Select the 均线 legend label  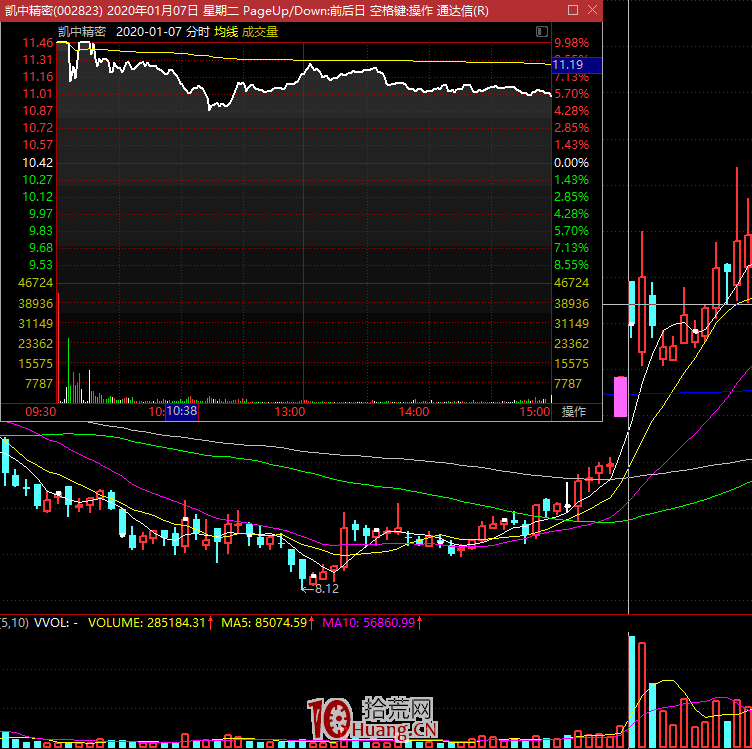pyautogui.click(x=225, y=31)
